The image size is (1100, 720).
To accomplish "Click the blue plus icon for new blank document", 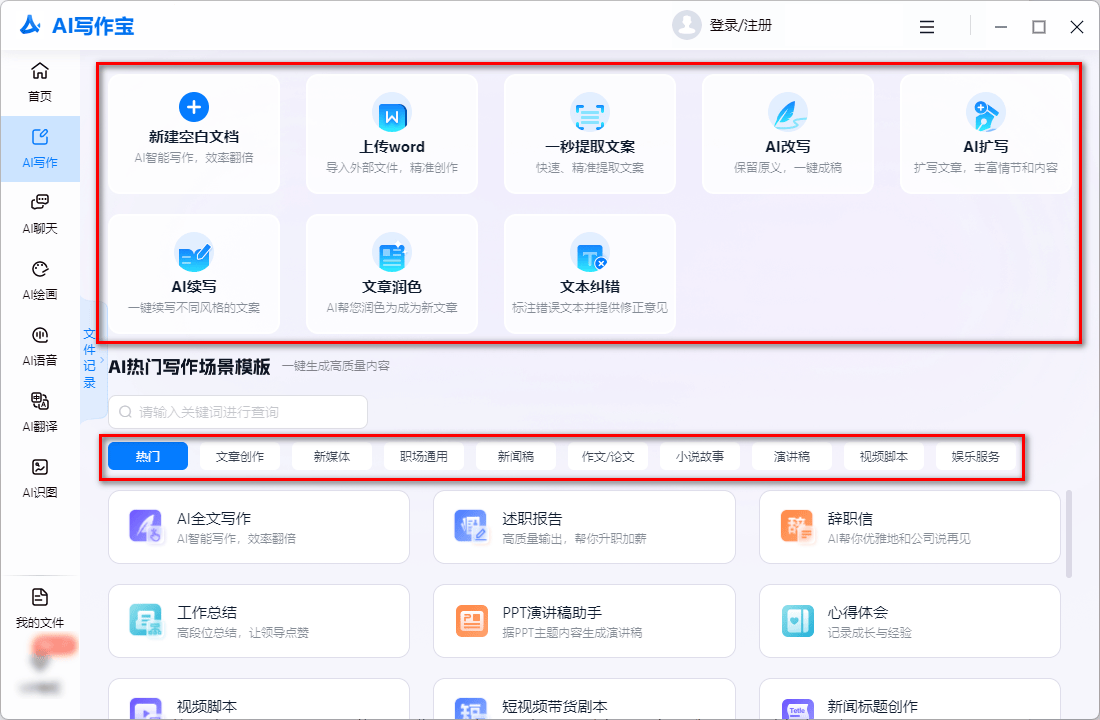I will (x=193, y=107).
